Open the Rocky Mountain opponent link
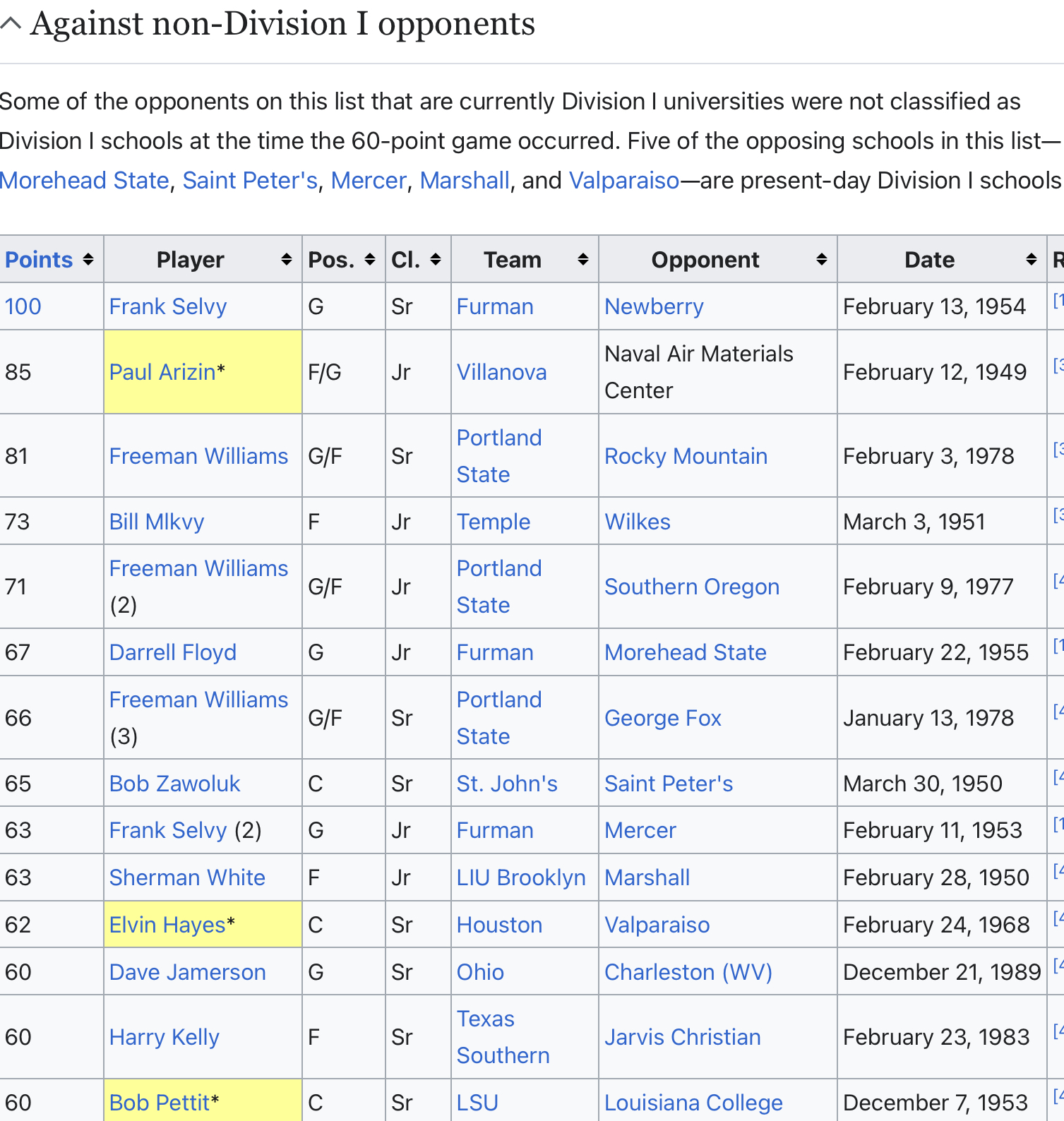The height and width of the screenshot is (1121, 1064). click(686, 456)
